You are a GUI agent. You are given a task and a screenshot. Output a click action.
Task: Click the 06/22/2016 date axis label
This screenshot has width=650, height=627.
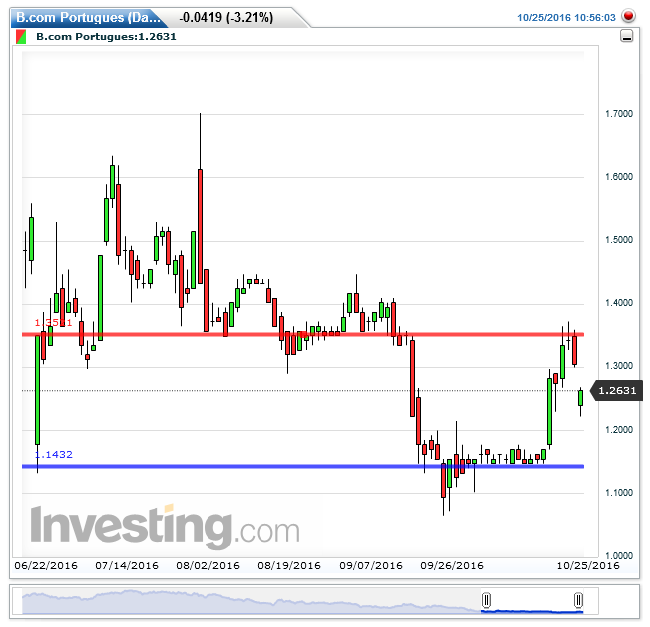click(x=46, y=566)
